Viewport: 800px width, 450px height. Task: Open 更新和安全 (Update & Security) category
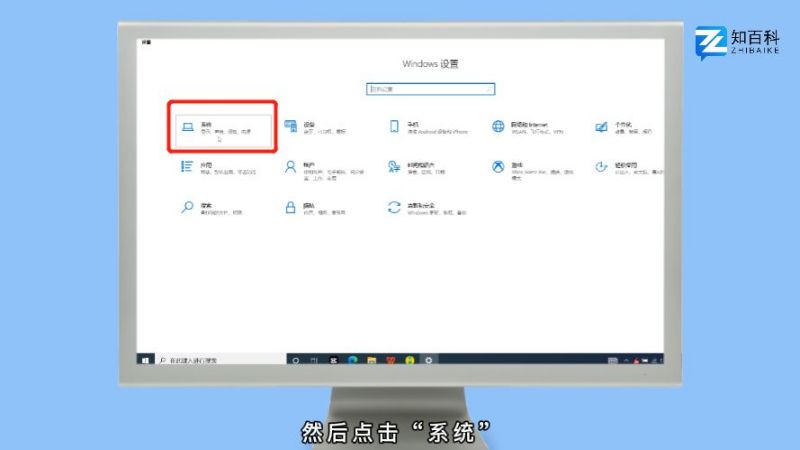[x=427, y=208]
